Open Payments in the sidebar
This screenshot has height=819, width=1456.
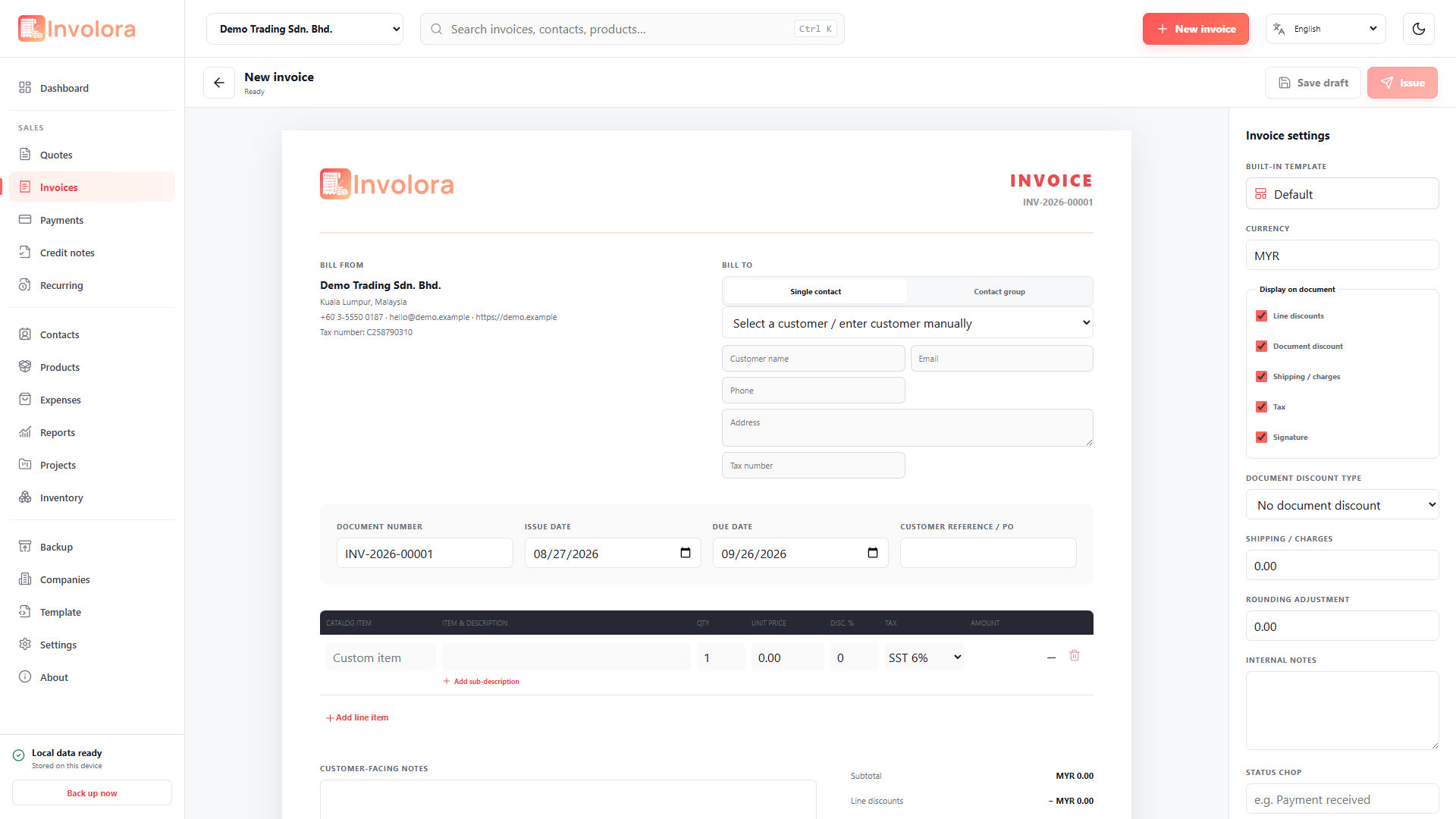pyautogui.click(x=92, y=220)
